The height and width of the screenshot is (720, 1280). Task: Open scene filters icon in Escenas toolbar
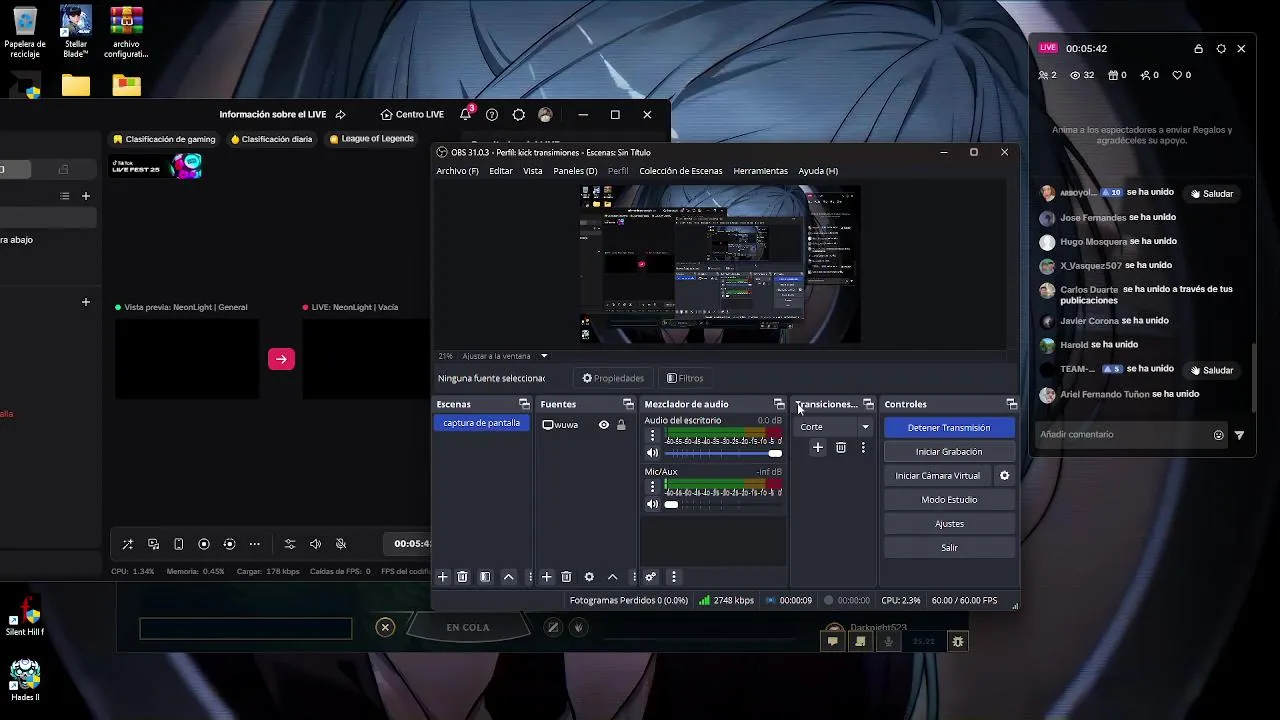pos(485,577)
